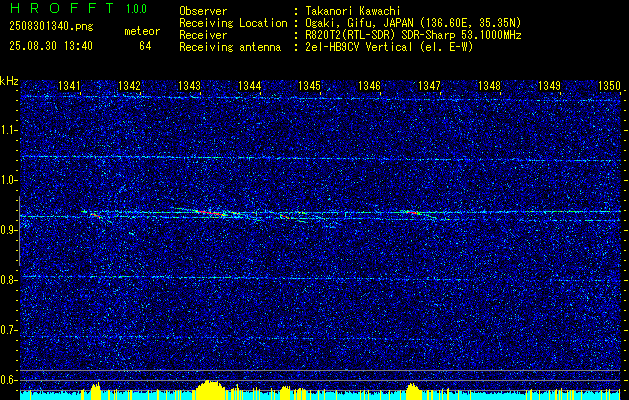The height and width of the screenshot is (400, 629).
Task: Click the yellow power peak below 1341
Action: click(x=96, y=392)
